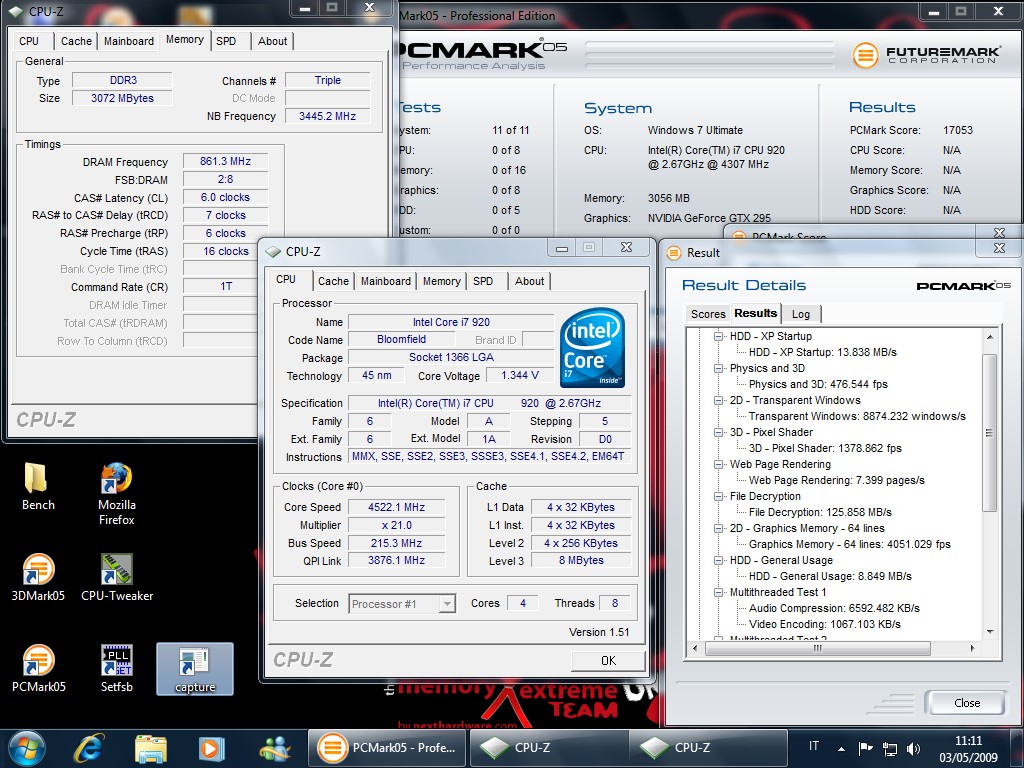
Task: Click scroll down arrow in results tree
Action: tap(989, 632)
